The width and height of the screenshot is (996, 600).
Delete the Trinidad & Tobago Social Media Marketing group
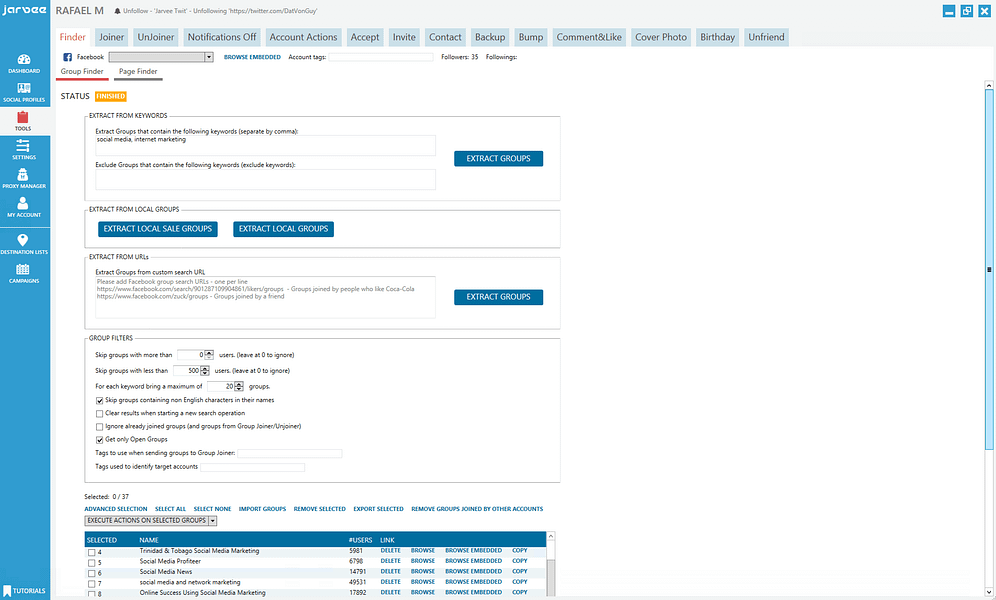pos(391,551)
